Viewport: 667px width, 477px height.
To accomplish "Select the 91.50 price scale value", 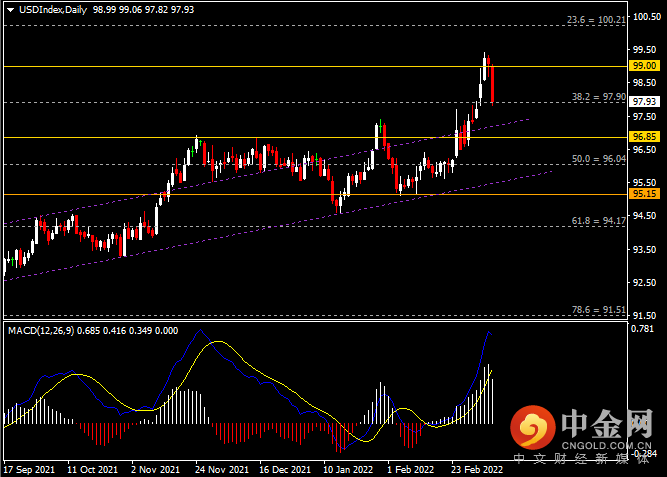I will 644,316.
